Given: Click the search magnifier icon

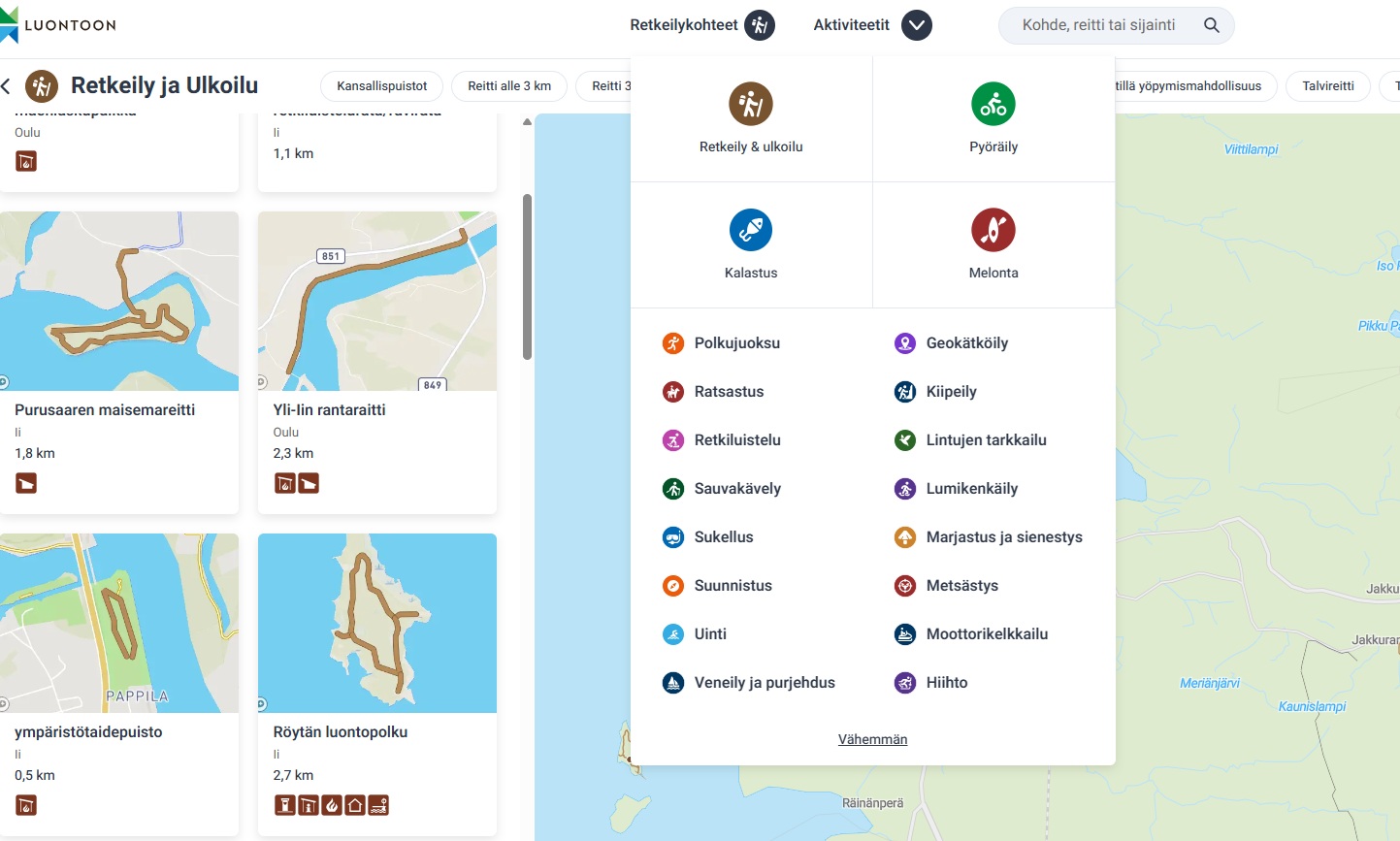Looking at the screenshot, I should tap(1211, 25).
